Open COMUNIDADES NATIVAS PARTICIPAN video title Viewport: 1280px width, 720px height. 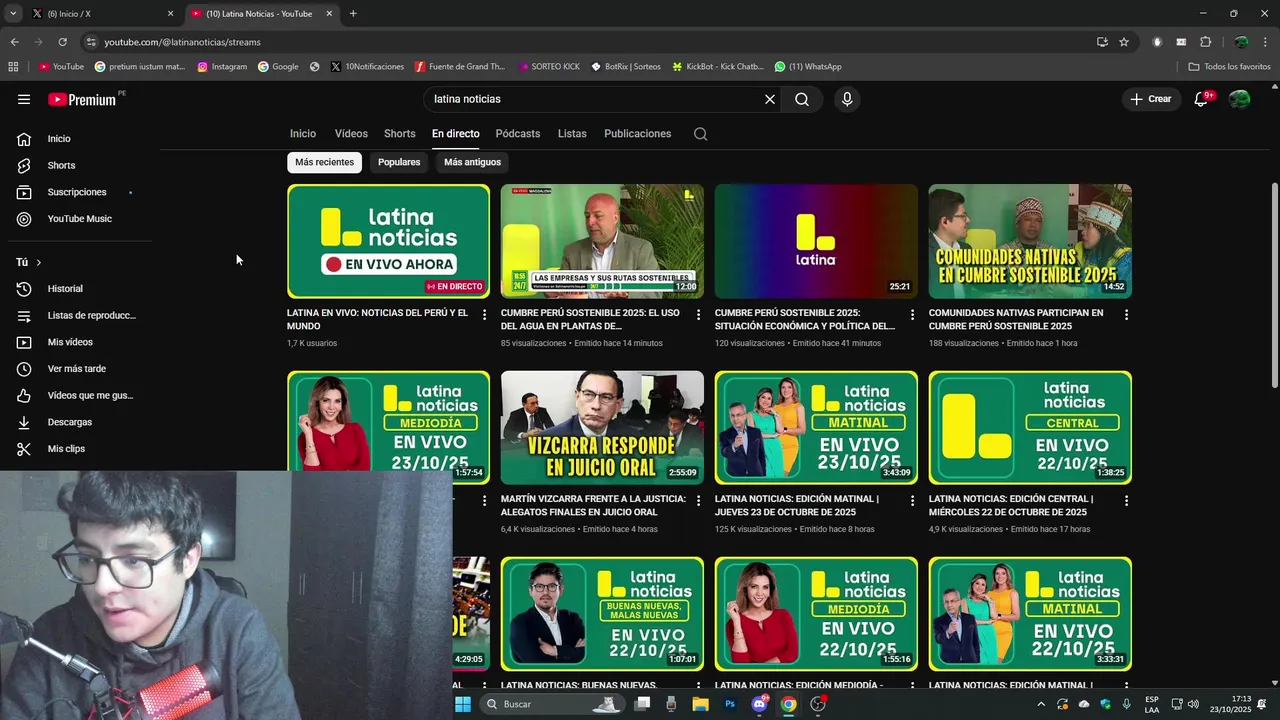coord(1016,319)
